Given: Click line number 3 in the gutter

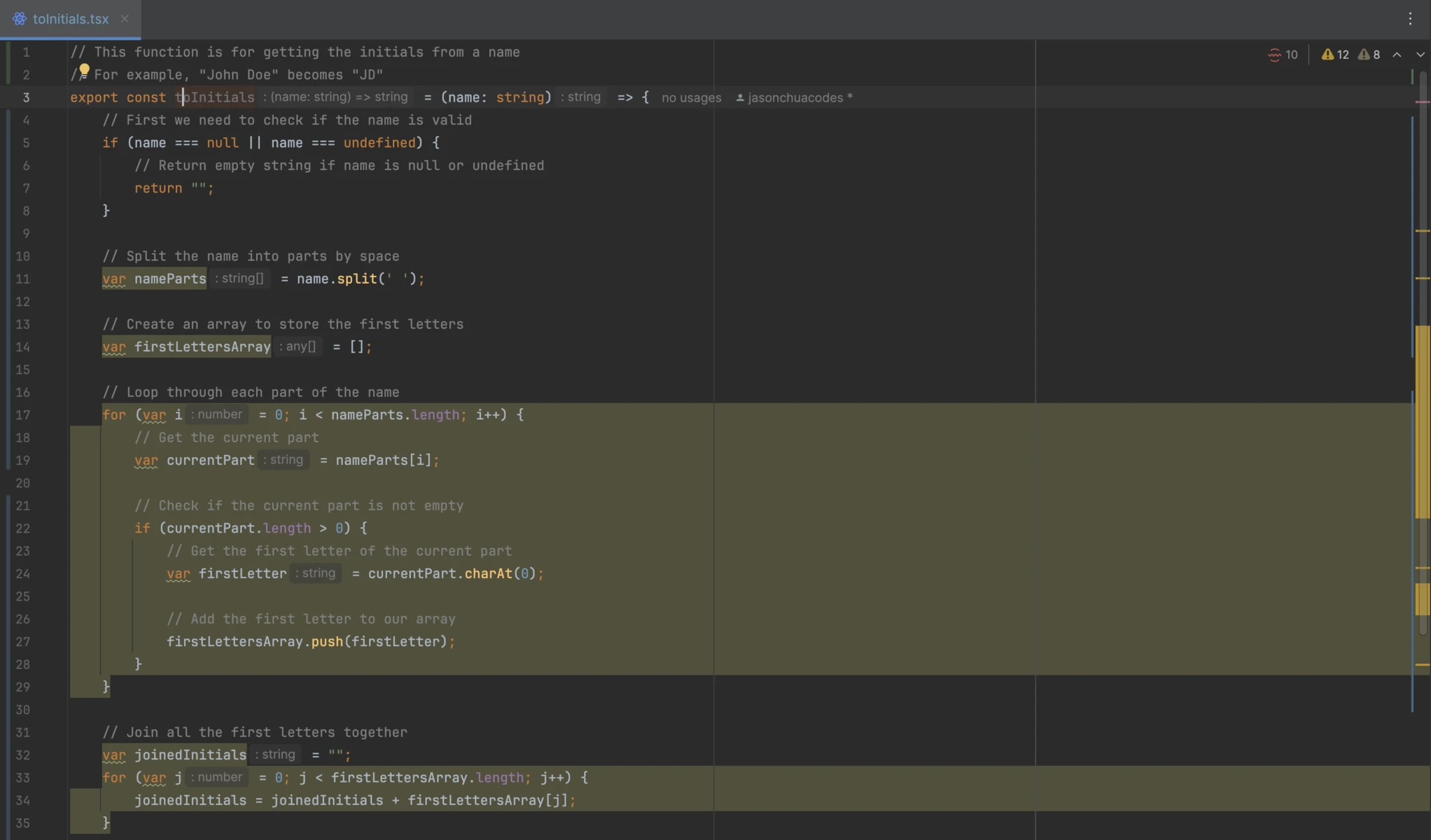Looking at the screenshot, I should click(x=26, y=98).
